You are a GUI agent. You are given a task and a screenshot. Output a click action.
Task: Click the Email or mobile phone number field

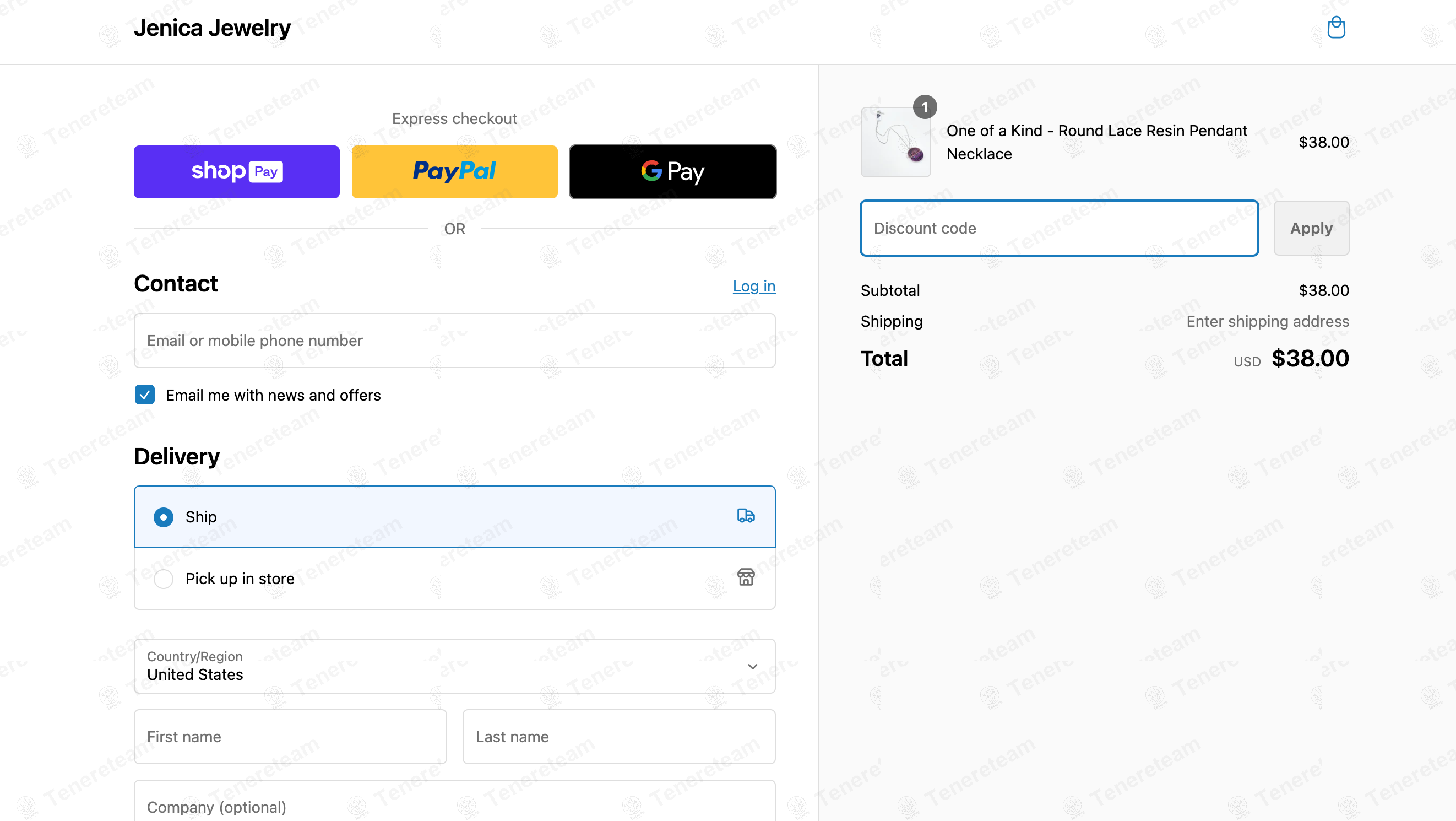pyautogui.click(x=454, y=341)
